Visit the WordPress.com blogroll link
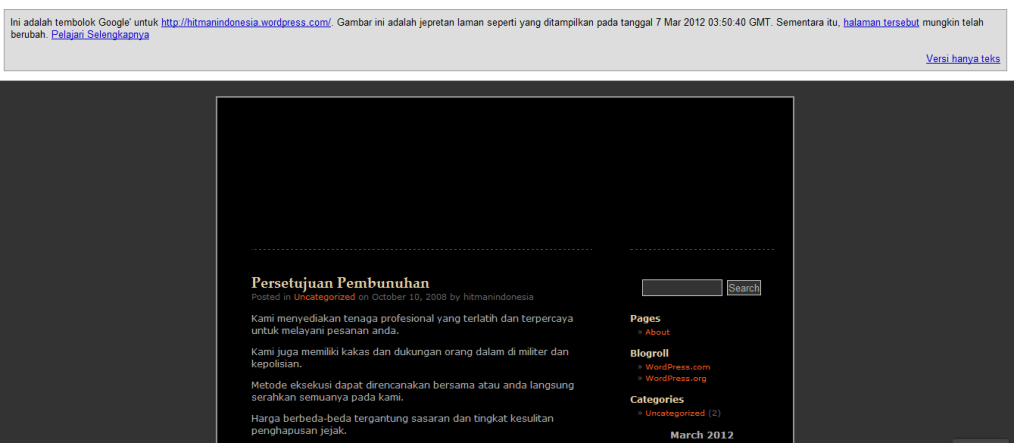The image size is (1014, 443). coord(677,367)
